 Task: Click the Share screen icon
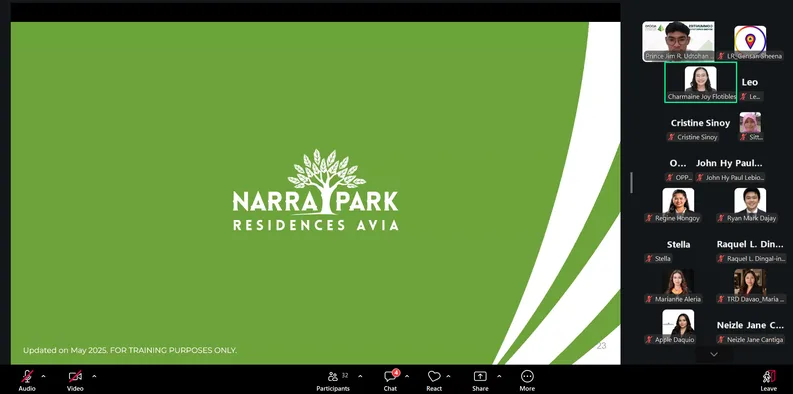pyautogui.click(x=479, y=377)
